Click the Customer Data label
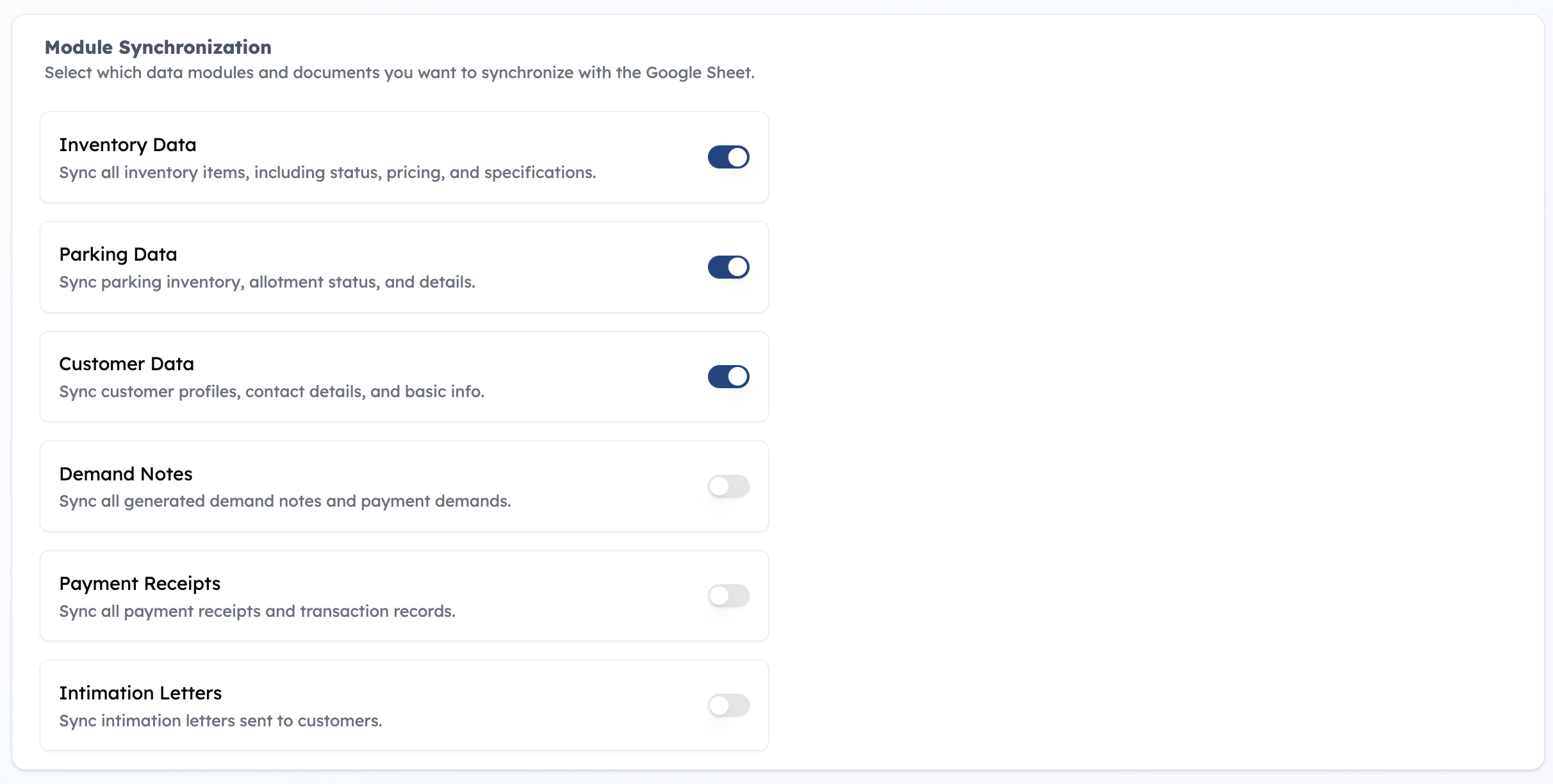1553x784 pixels. pyautogui.click(x=126, y=364)
